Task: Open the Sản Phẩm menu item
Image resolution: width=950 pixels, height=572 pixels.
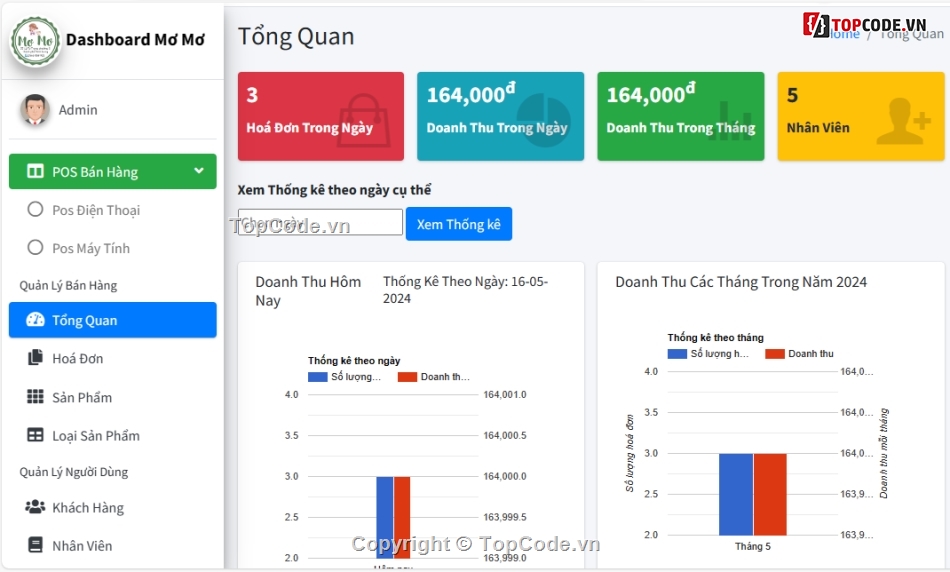Action: pyautogui.click(x=82, y=397)
